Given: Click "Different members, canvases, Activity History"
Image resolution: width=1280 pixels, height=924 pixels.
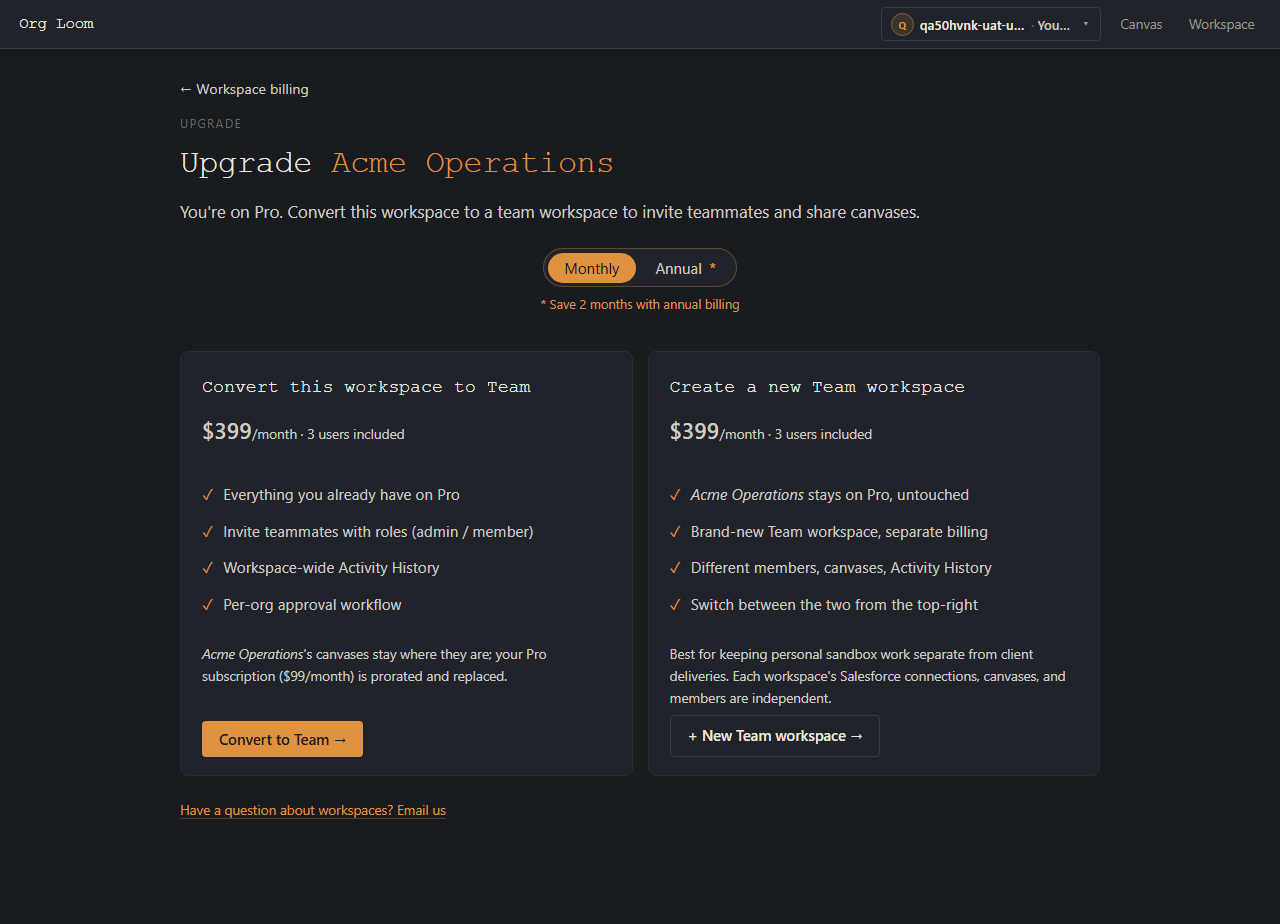Looking at the screenshot, I should click(841, 568).
